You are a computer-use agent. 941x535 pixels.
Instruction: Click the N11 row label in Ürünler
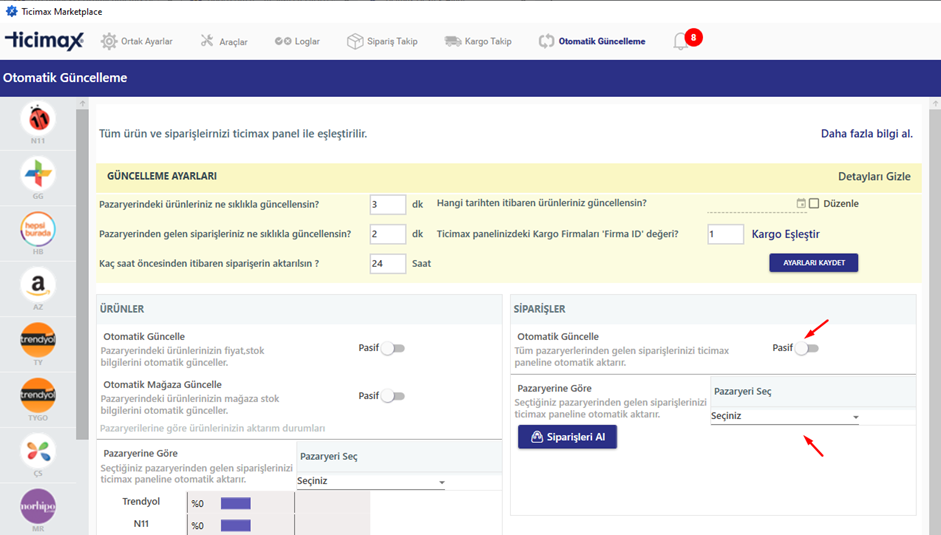click(x=141, y=524)
